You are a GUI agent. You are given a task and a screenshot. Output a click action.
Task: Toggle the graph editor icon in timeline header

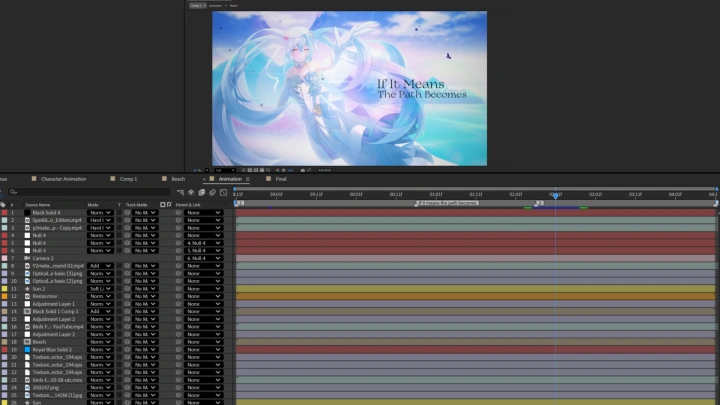[223, 191]
